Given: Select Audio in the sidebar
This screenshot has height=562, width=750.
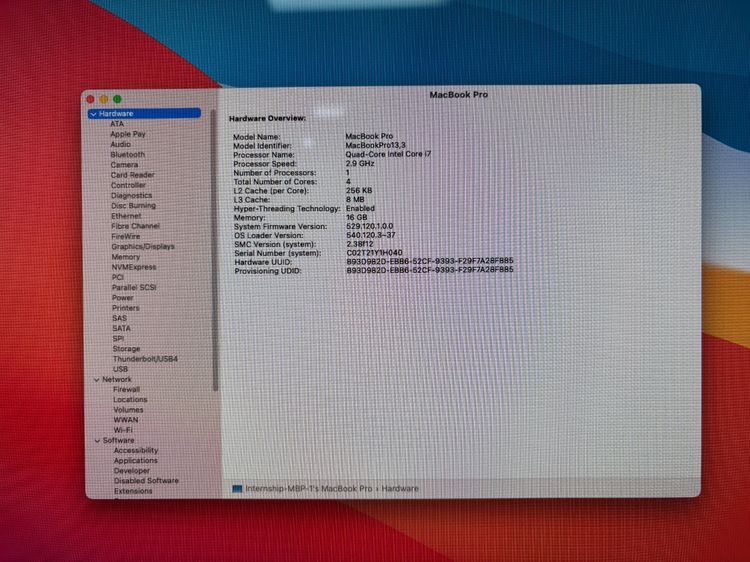Looking at the screenshot, I should 121,144.
